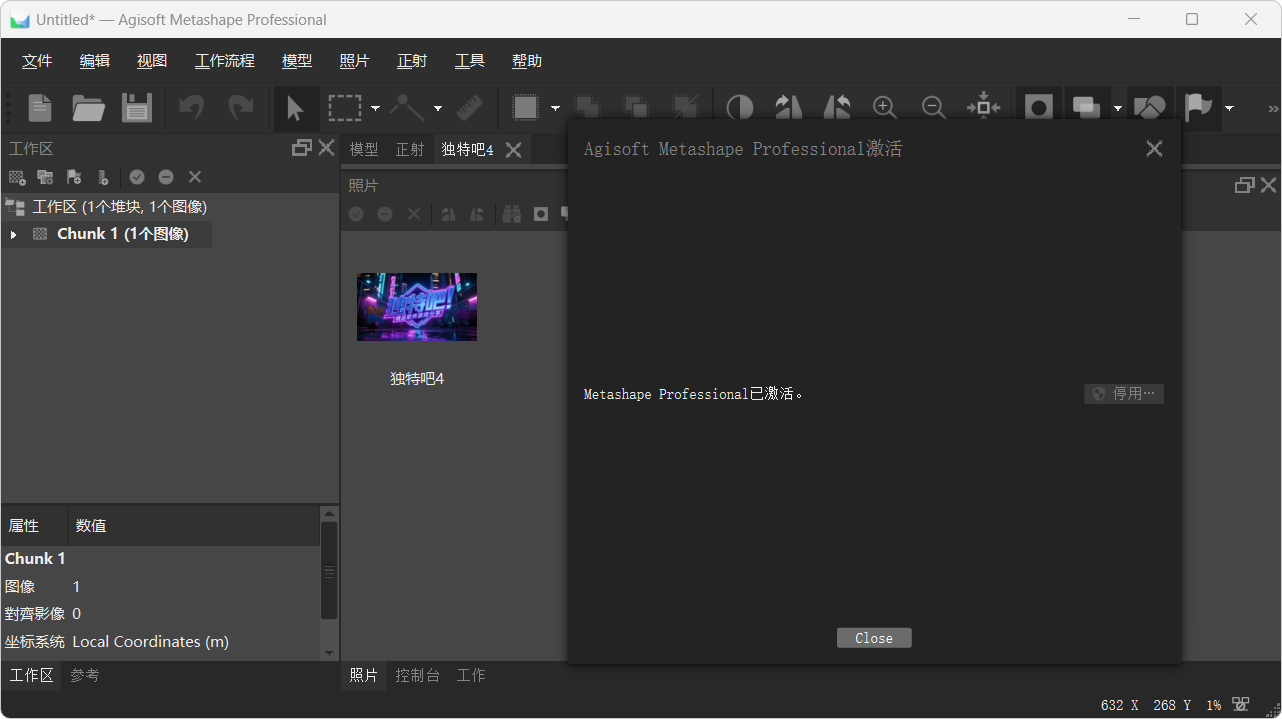Select the 工作区 root tree item

119,207
